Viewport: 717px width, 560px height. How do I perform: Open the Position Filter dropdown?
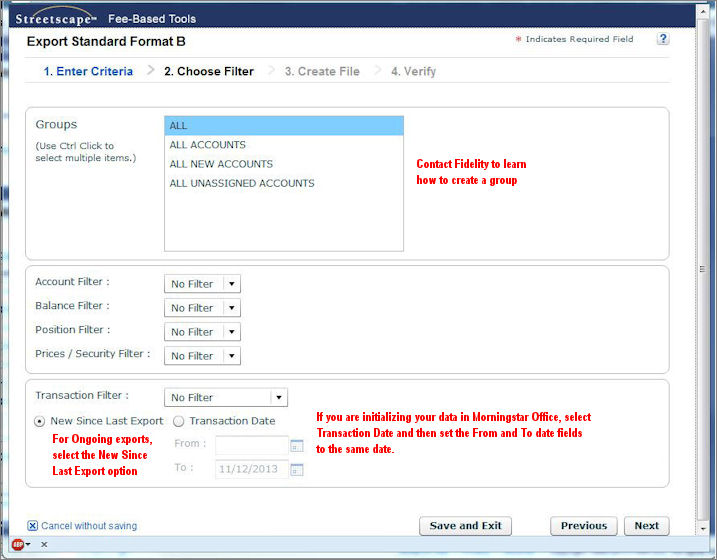click(231, 332)
